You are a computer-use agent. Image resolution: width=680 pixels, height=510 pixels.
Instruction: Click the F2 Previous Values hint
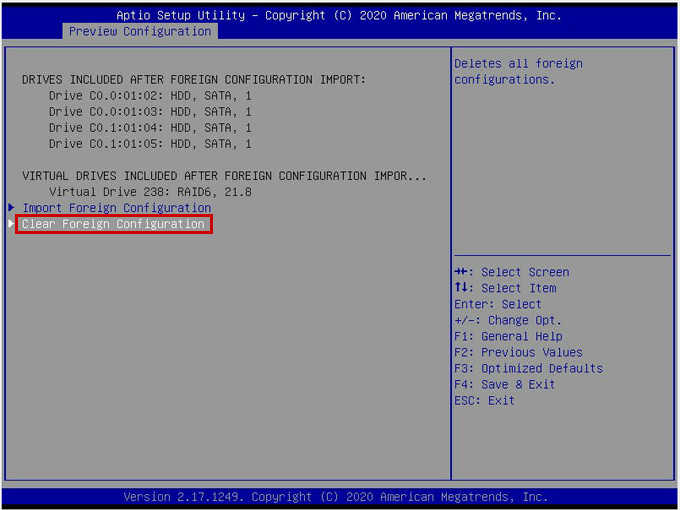coord(518,352)
